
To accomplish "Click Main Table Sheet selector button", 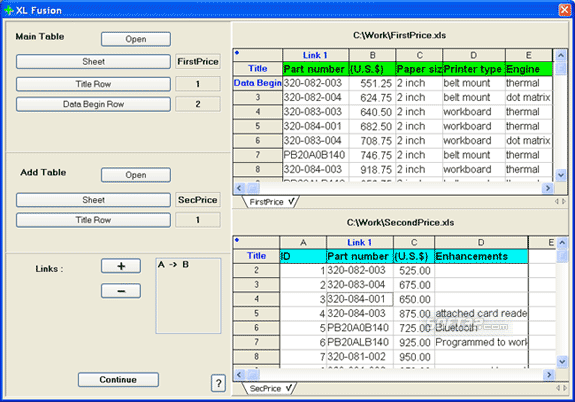I will tap(93, 62).
